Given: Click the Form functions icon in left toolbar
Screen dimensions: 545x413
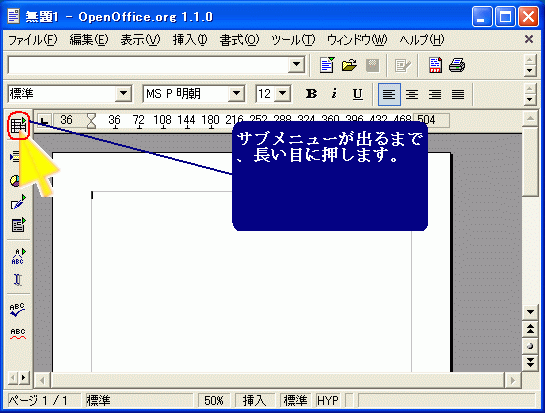Looking at the screenshot, I should pos(18,225).
